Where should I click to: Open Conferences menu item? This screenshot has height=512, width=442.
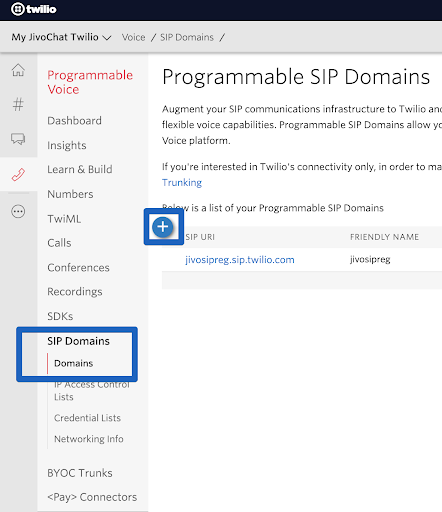(x=78, y=267)
